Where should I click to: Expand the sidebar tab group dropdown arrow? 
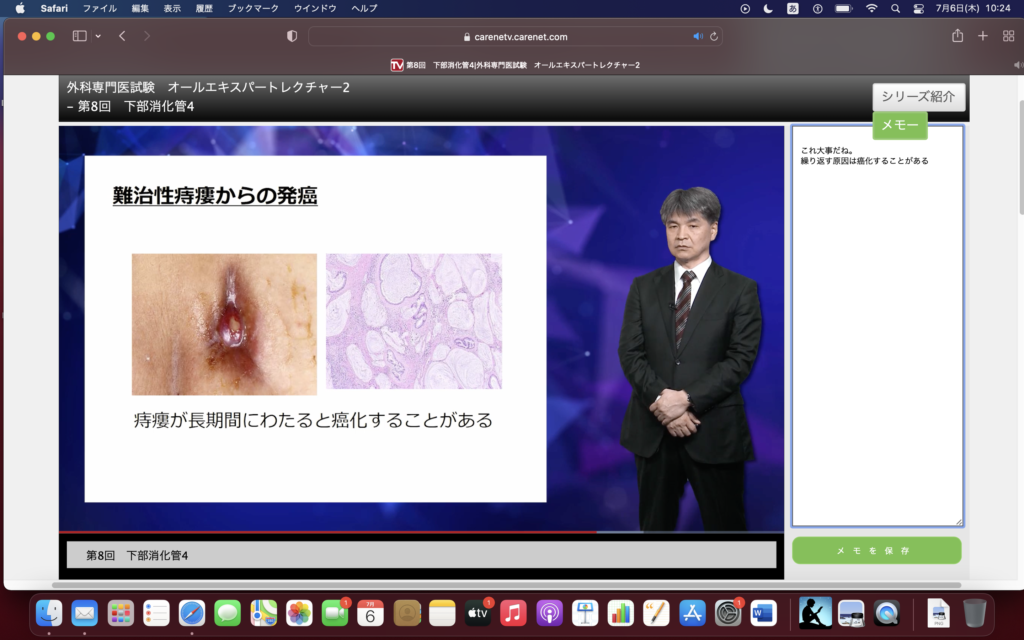(98, 36)
